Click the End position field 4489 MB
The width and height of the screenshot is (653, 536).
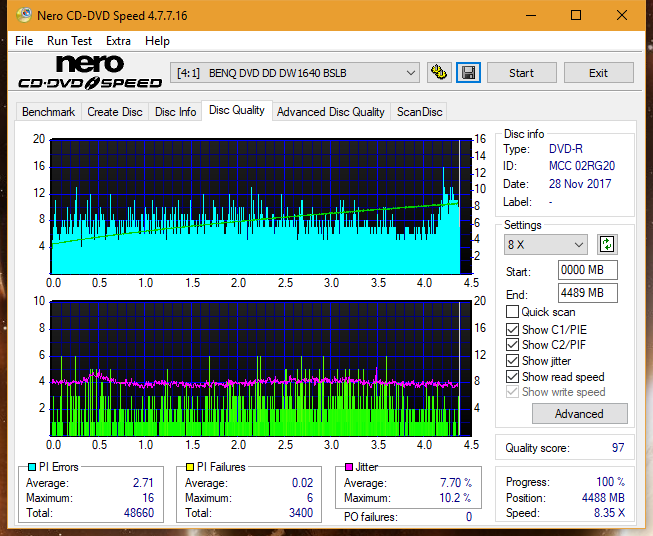click(588, 293)
